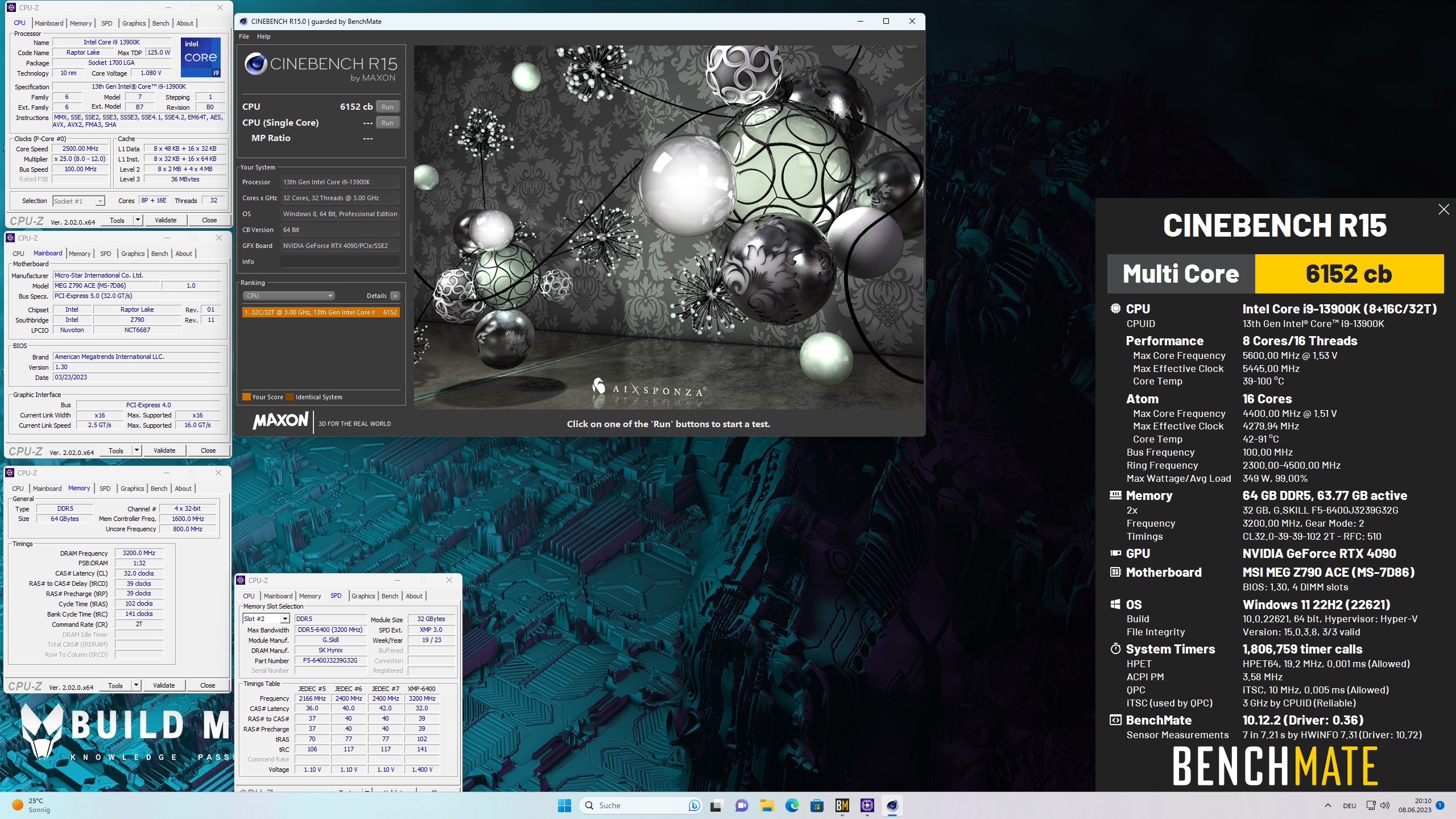
Task: Click the intel CORE i9 logo badge
Action: 200,57
